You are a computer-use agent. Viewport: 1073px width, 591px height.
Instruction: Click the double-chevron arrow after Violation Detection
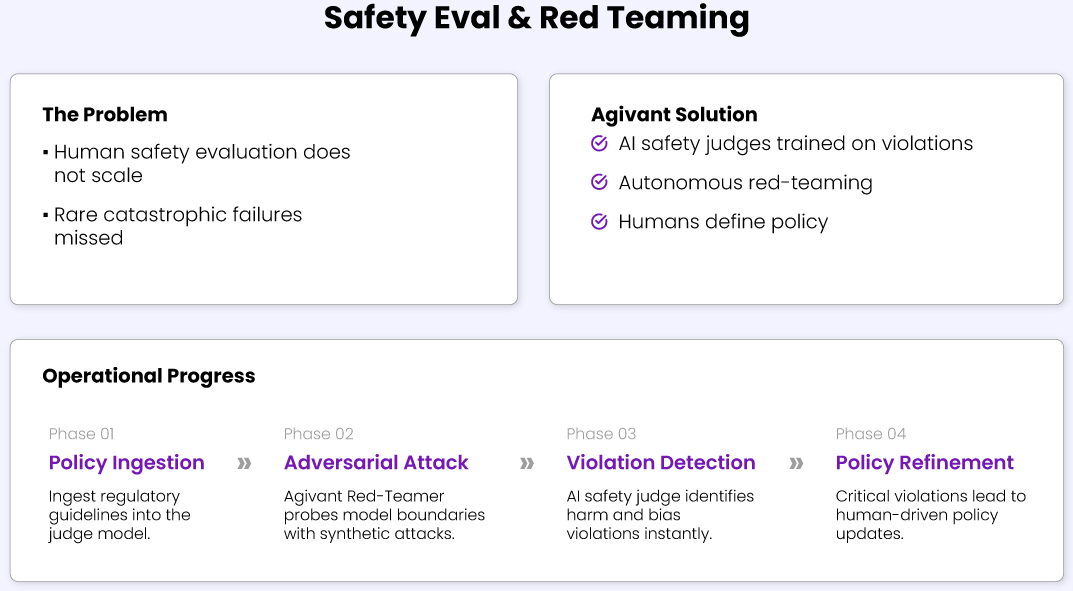coord(796,463)
